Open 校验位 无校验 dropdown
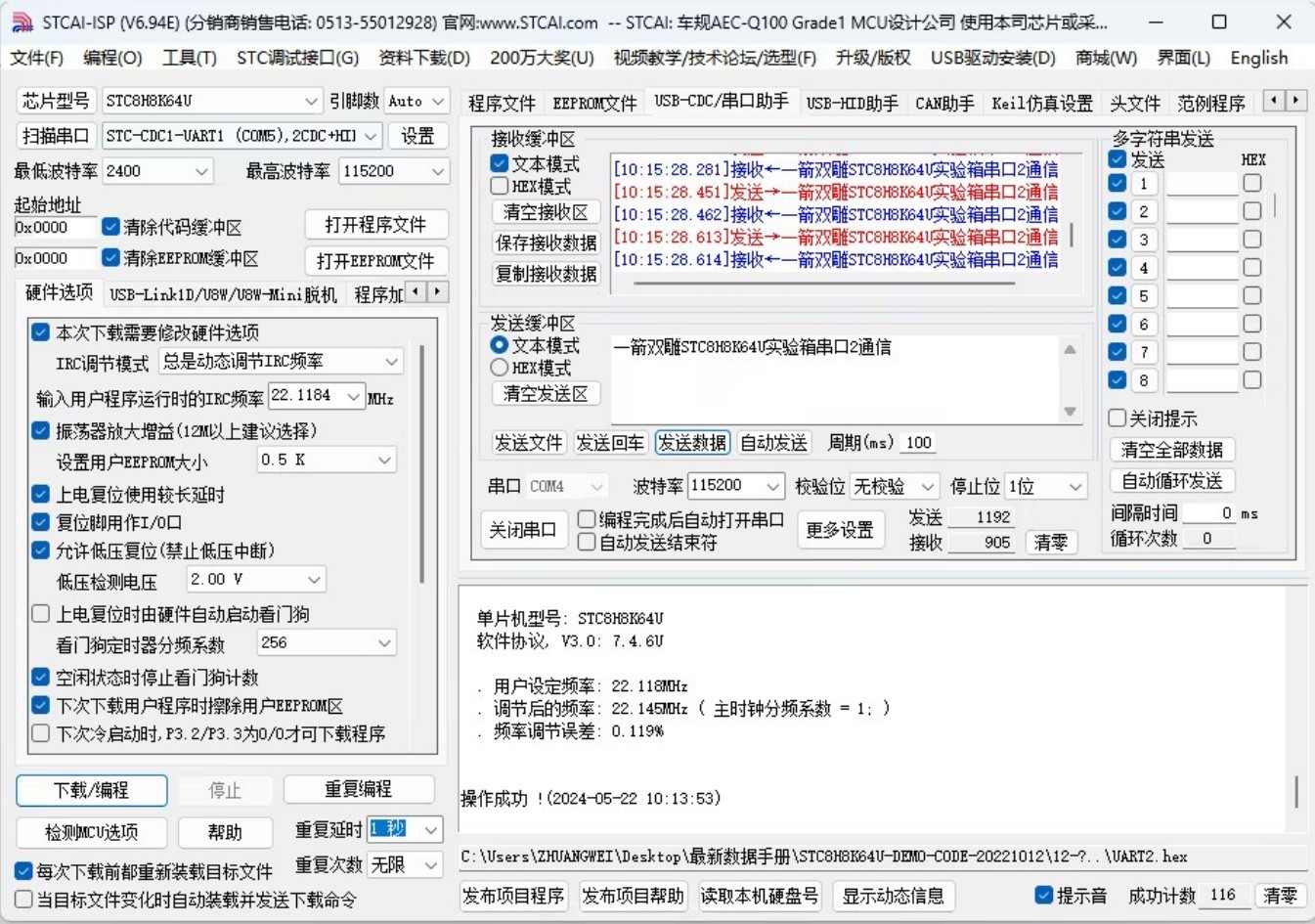The height and width of the screenshot is (924, 1315). tap(895, 486)
